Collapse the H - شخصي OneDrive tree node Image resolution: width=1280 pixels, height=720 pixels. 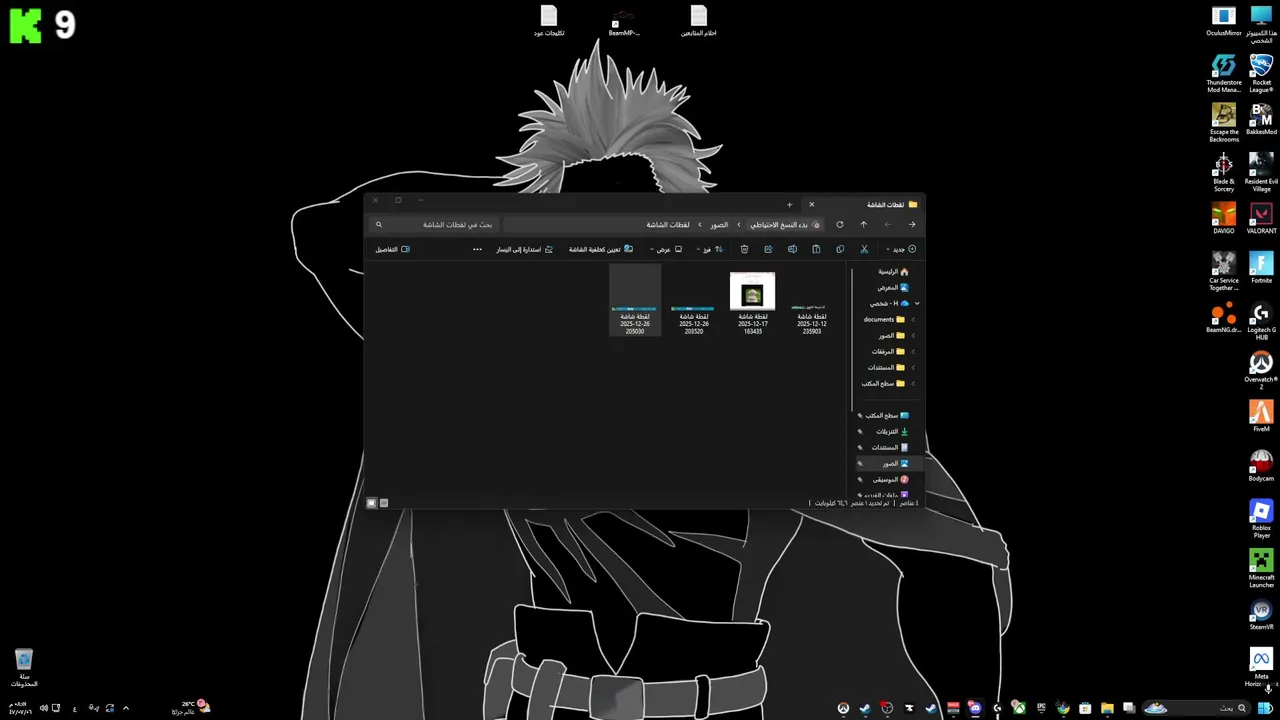916,303
